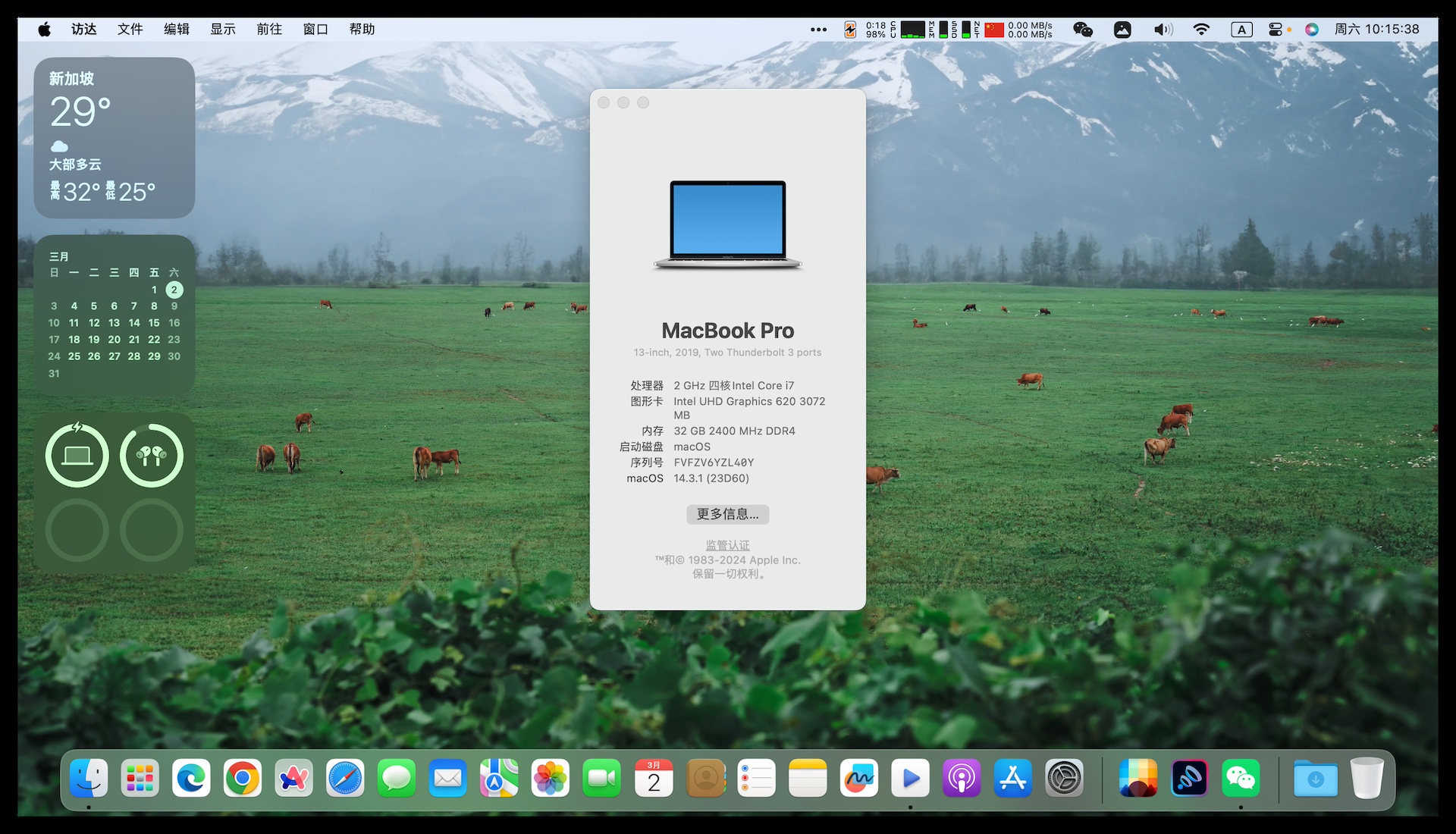Open the red-blue A-shaped app in Dock
This screenshot has width=1456, height=834.
click(x=294, y=778)
